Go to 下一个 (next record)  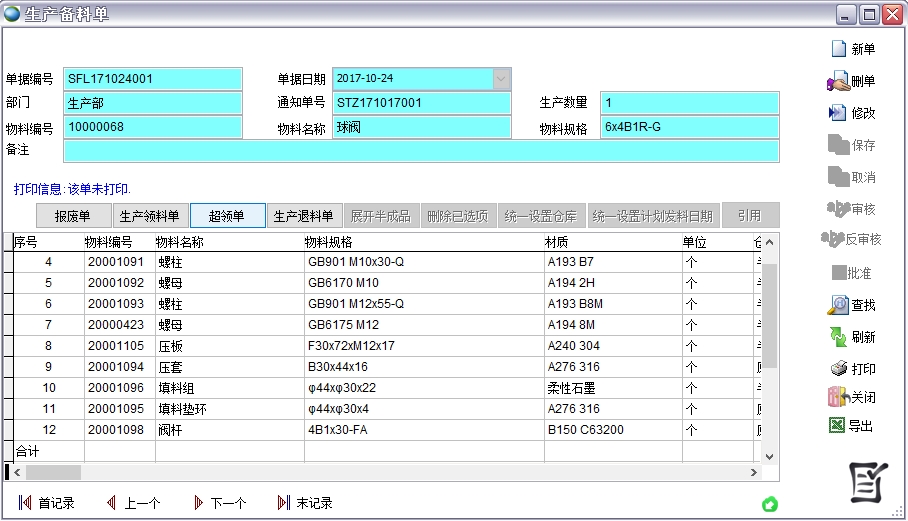point(219,503)
